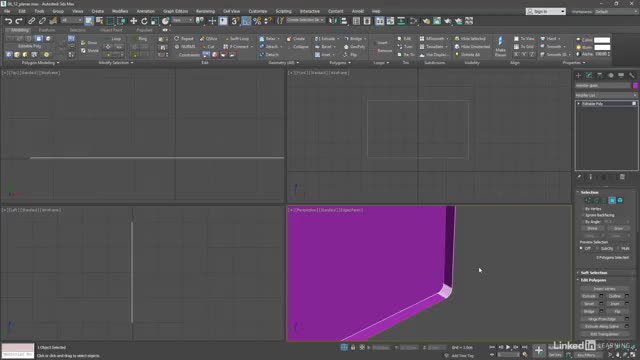Screen dimensions: 640x360
Task: Click the Undo arrow icon
Action: pyautogui.click(x=8, y=21)
